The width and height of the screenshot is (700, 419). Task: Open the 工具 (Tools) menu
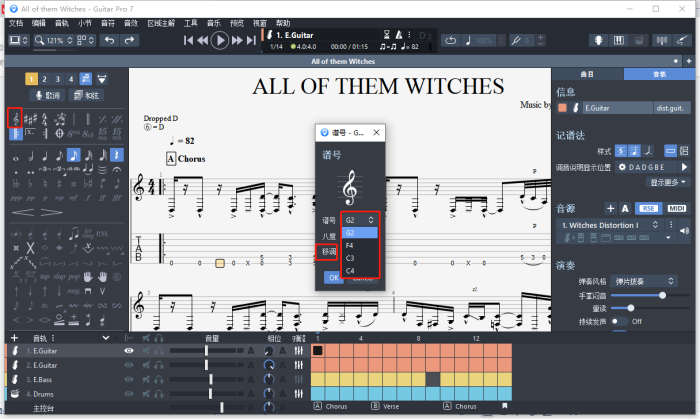[x=191, y=22]
